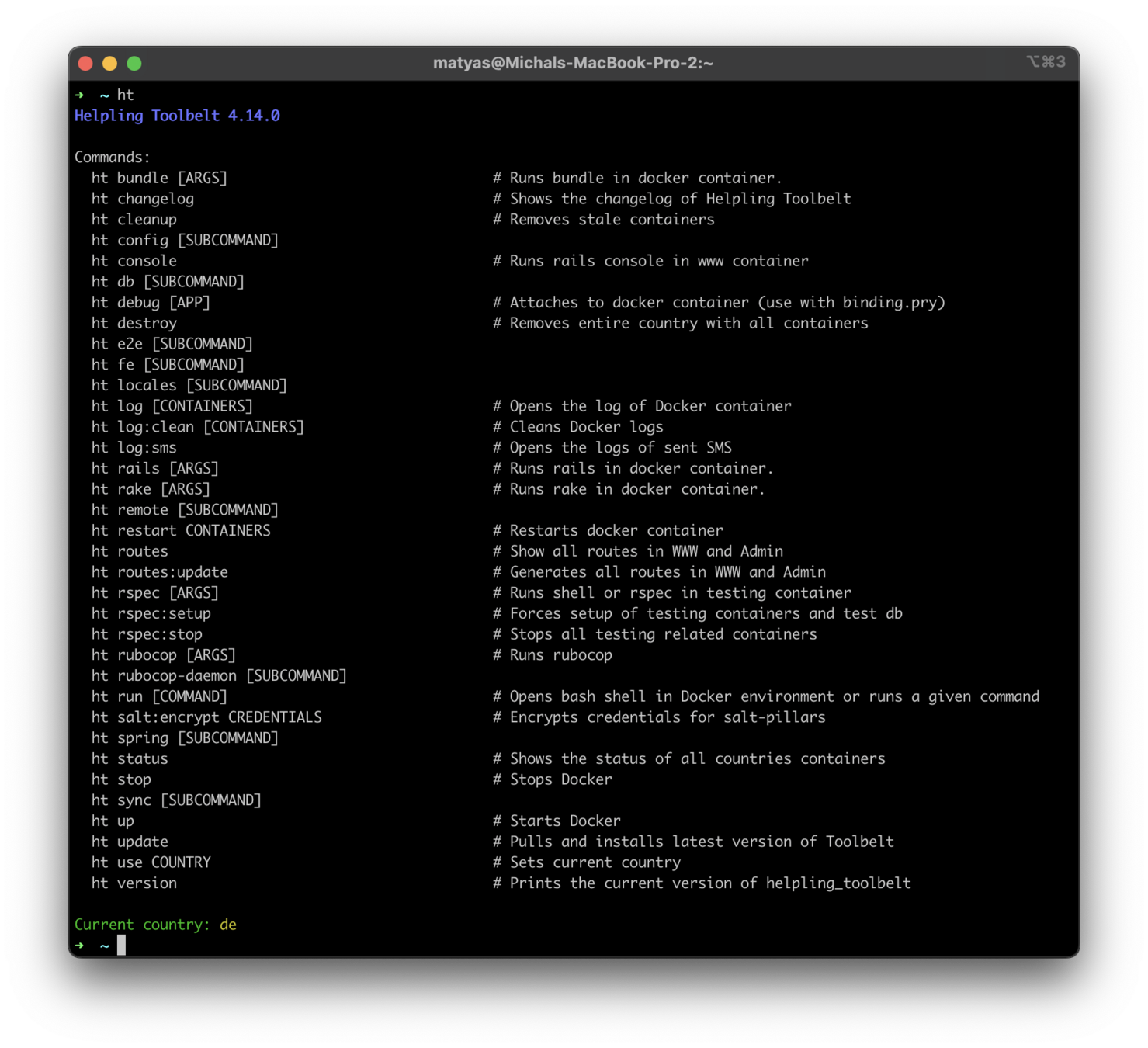The width and height of the screenshot is (1148, 1048).
Task: Click the 'Current country: de' status line
Action: [155, 925]
